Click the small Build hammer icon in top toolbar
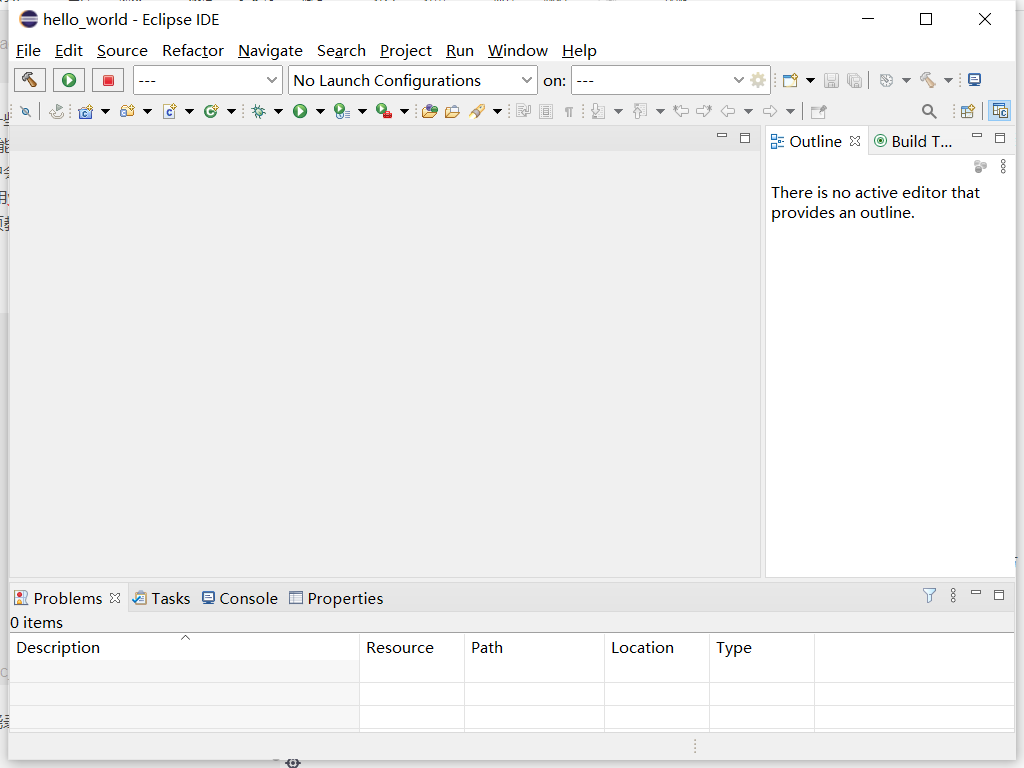This screenshot has width=1024, height=768. click(928, 80)
